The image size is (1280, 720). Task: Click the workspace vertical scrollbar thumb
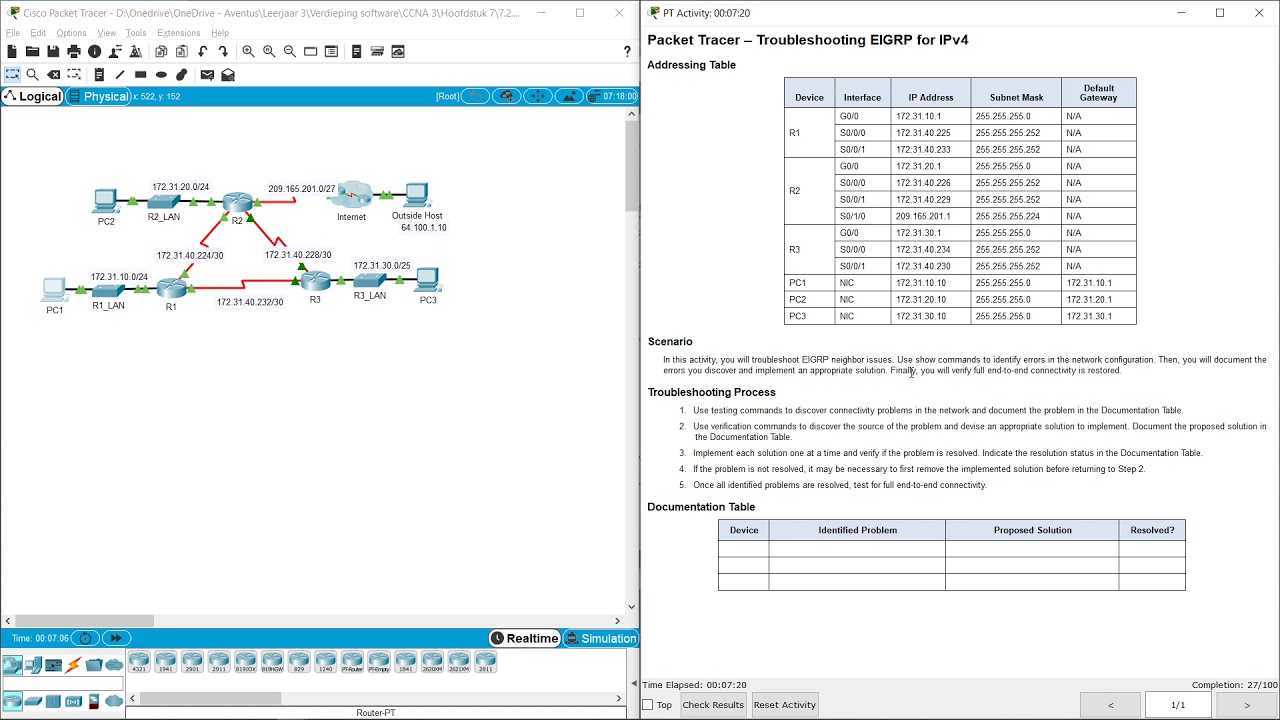(631, 166)
